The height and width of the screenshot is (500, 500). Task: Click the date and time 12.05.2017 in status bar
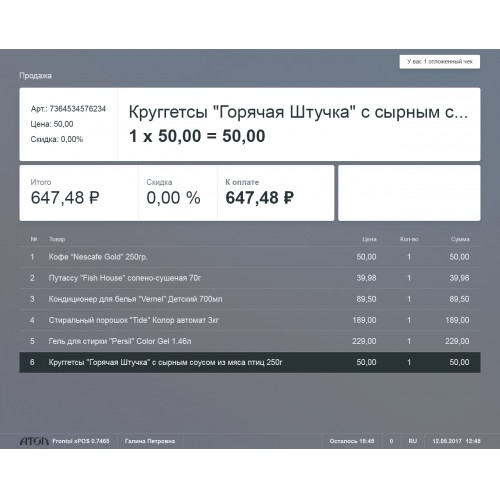(456, 441)
